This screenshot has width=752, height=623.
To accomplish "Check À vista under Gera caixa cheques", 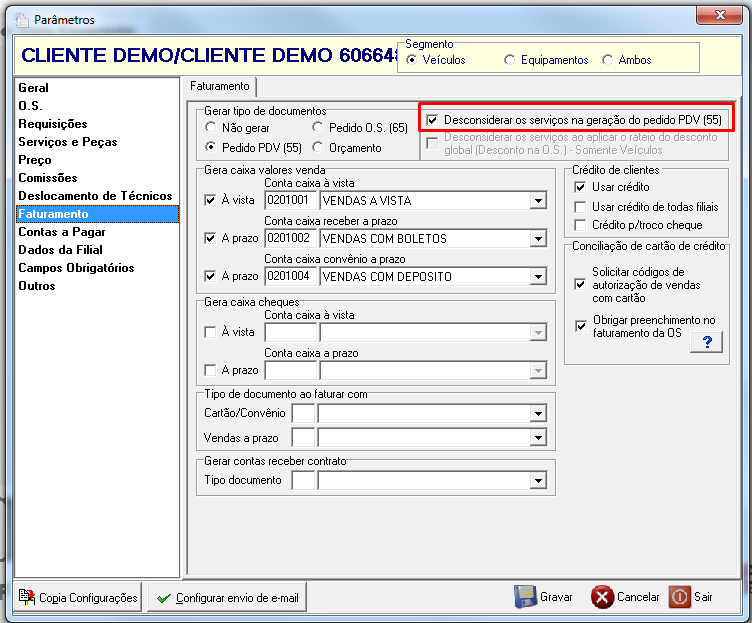I will point(210,332).
